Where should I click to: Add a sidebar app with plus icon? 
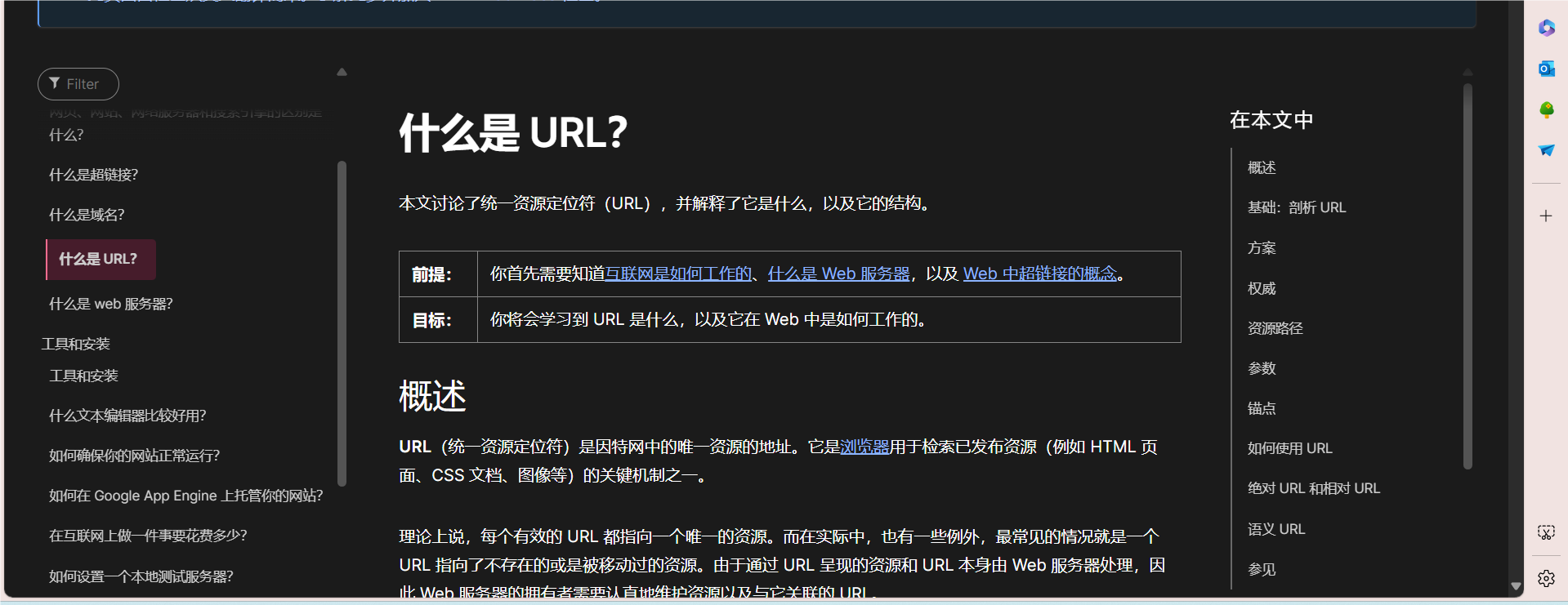(x=1546, y=216)
